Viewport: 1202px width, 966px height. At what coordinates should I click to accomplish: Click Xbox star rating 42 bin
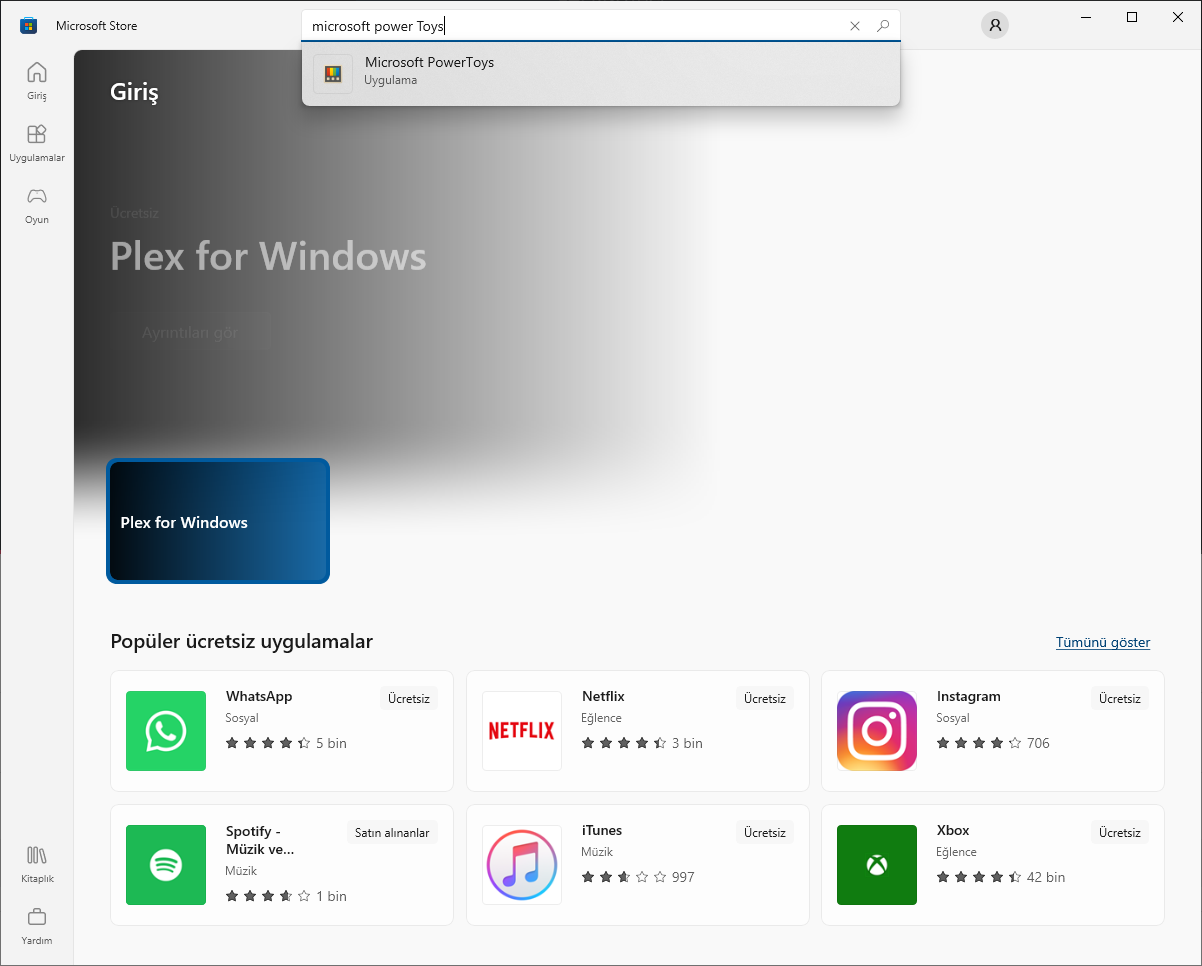click(1001, 877)
